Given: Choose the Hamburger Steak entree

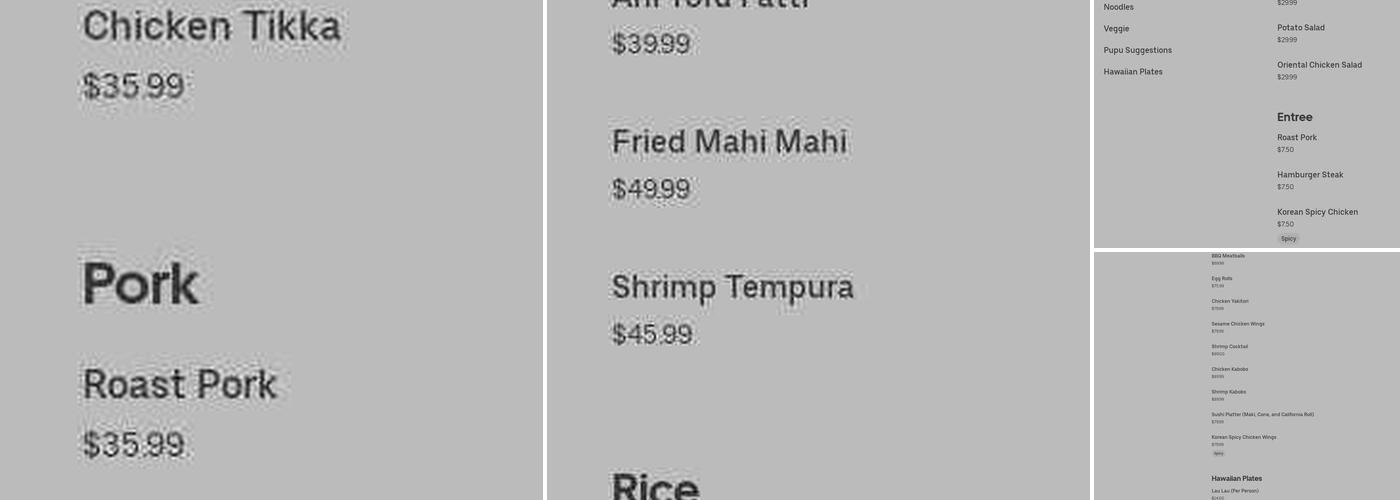Looking at the screenshot, I should pos(1309,175).
